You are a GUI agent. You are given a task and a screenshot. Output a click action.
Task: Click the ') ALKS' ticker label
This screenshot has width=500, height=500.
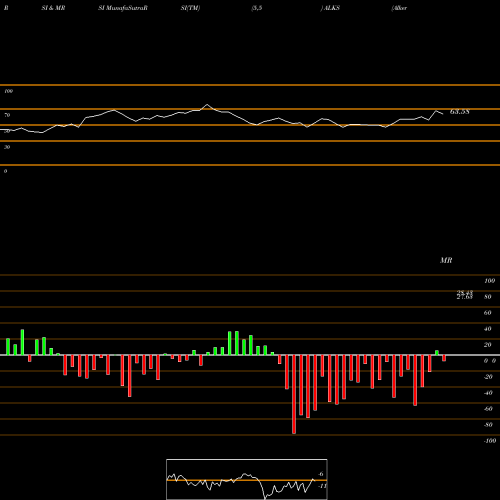pos(330,8)
